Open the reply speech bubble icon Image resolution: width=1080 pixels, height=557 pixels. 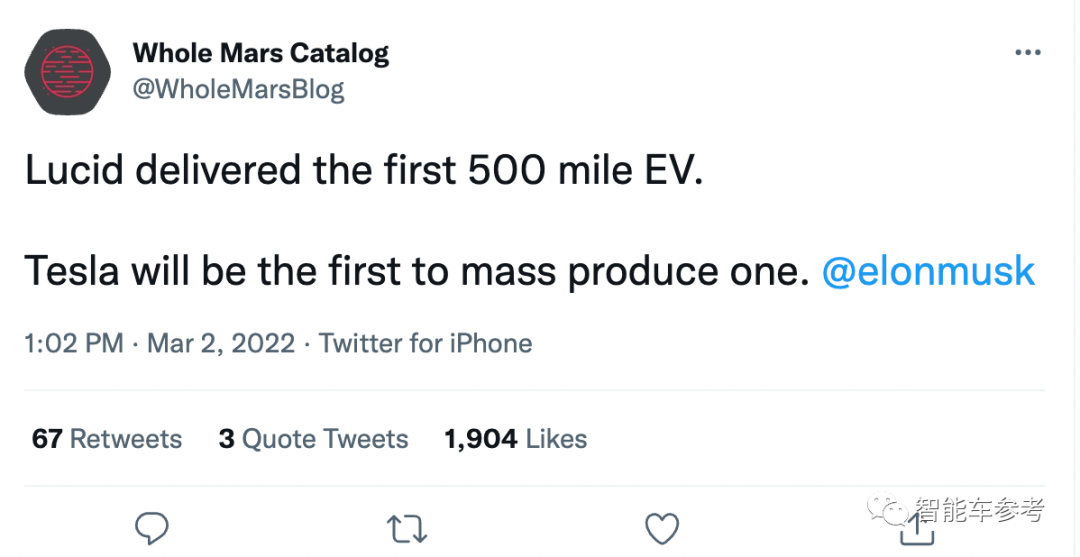click(x=151, y=528)
